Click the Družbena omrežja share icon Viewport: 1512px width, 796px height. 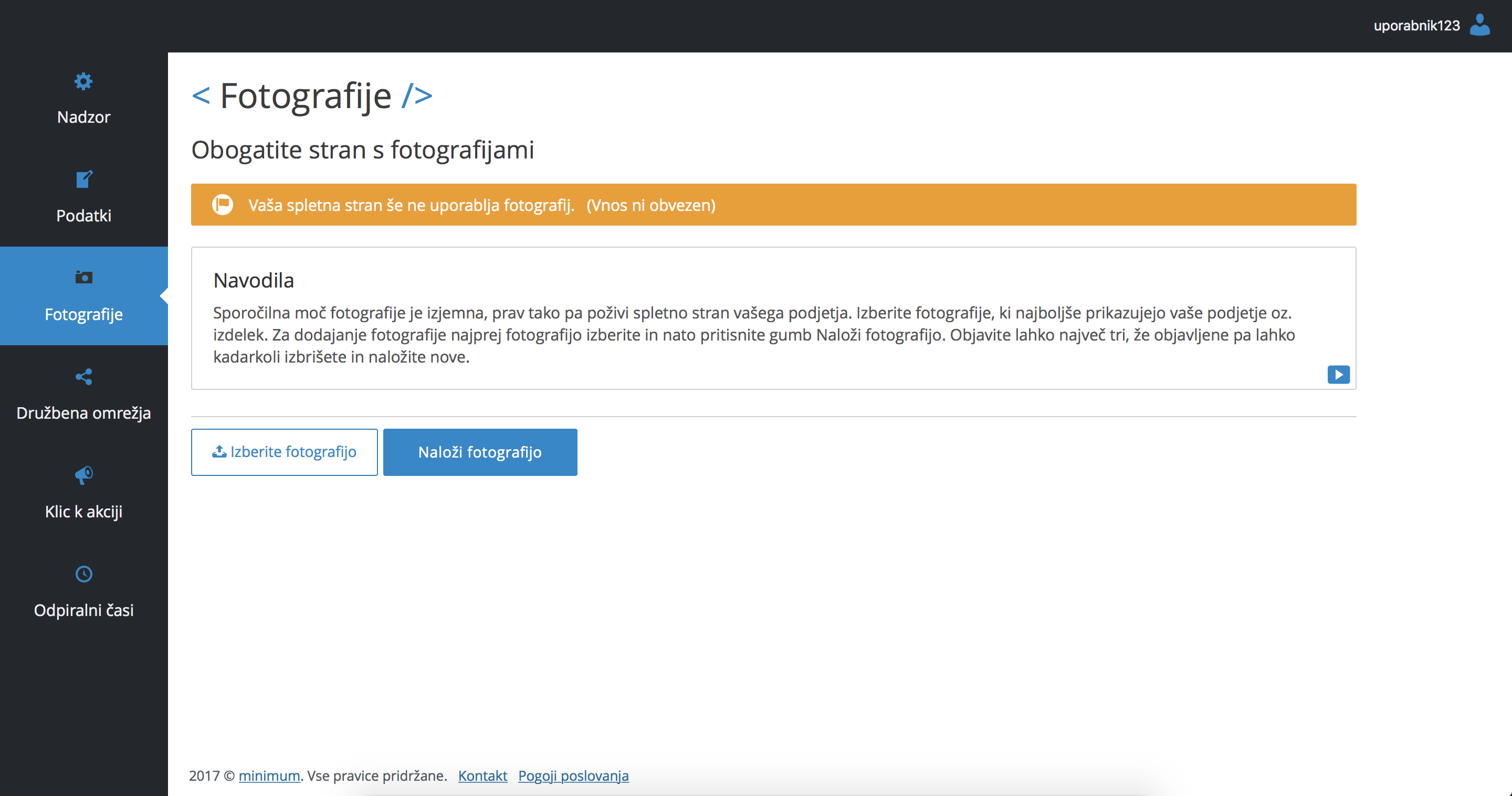pos(84,377)
